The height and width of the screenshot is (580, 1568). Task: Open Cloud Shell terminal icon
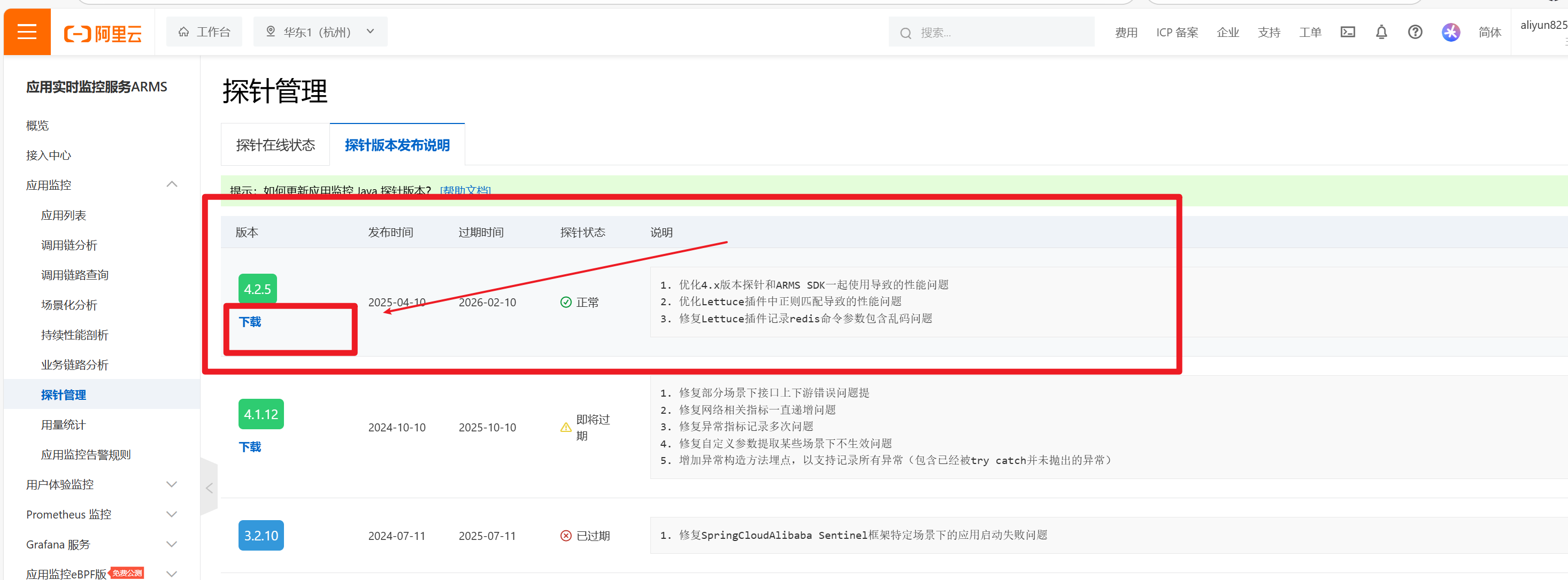click(x=1347, y=32)
